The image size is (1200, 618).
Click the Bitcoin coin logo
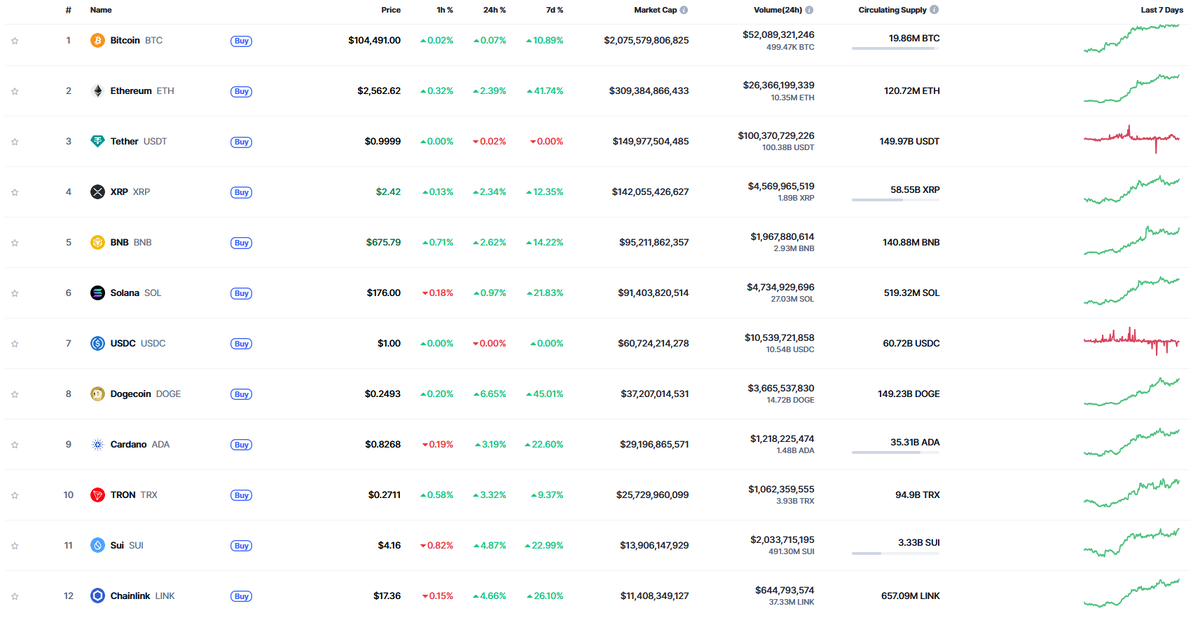(x=97, y=40)
